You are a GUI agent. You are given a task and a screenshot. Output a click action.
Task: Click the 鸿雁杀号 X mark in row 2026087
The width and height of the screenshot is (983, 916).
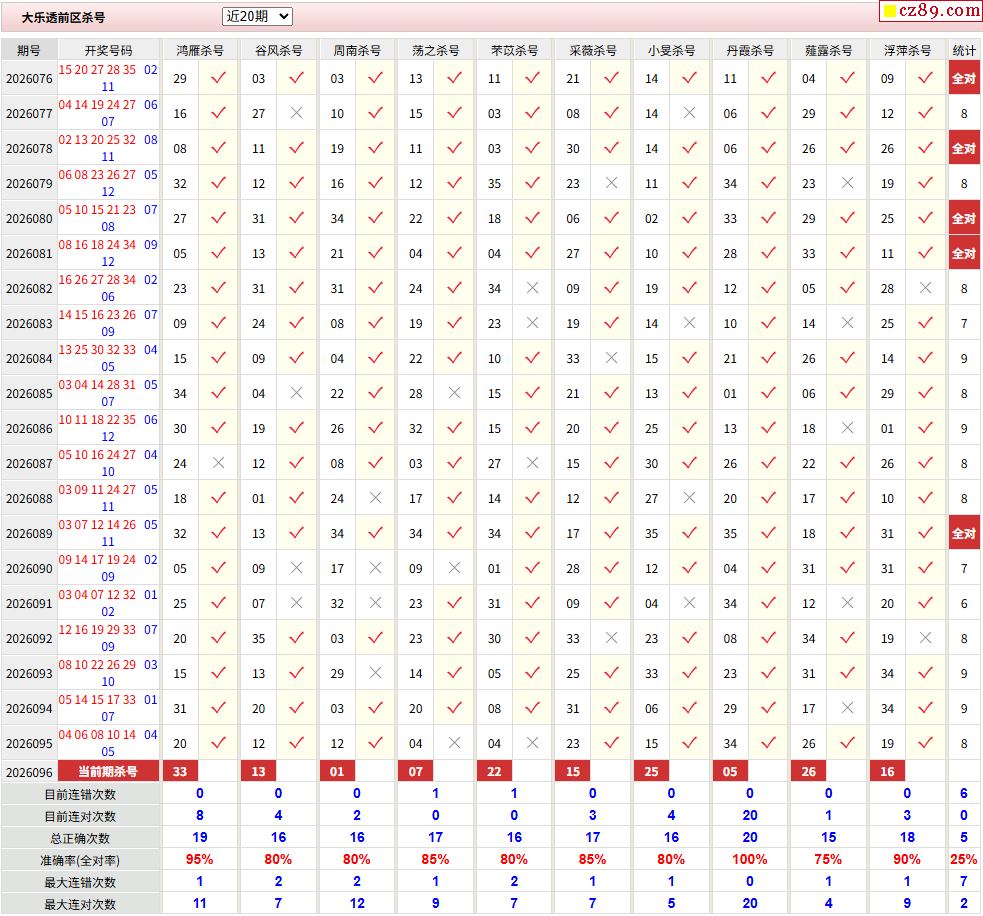(218, 463)
